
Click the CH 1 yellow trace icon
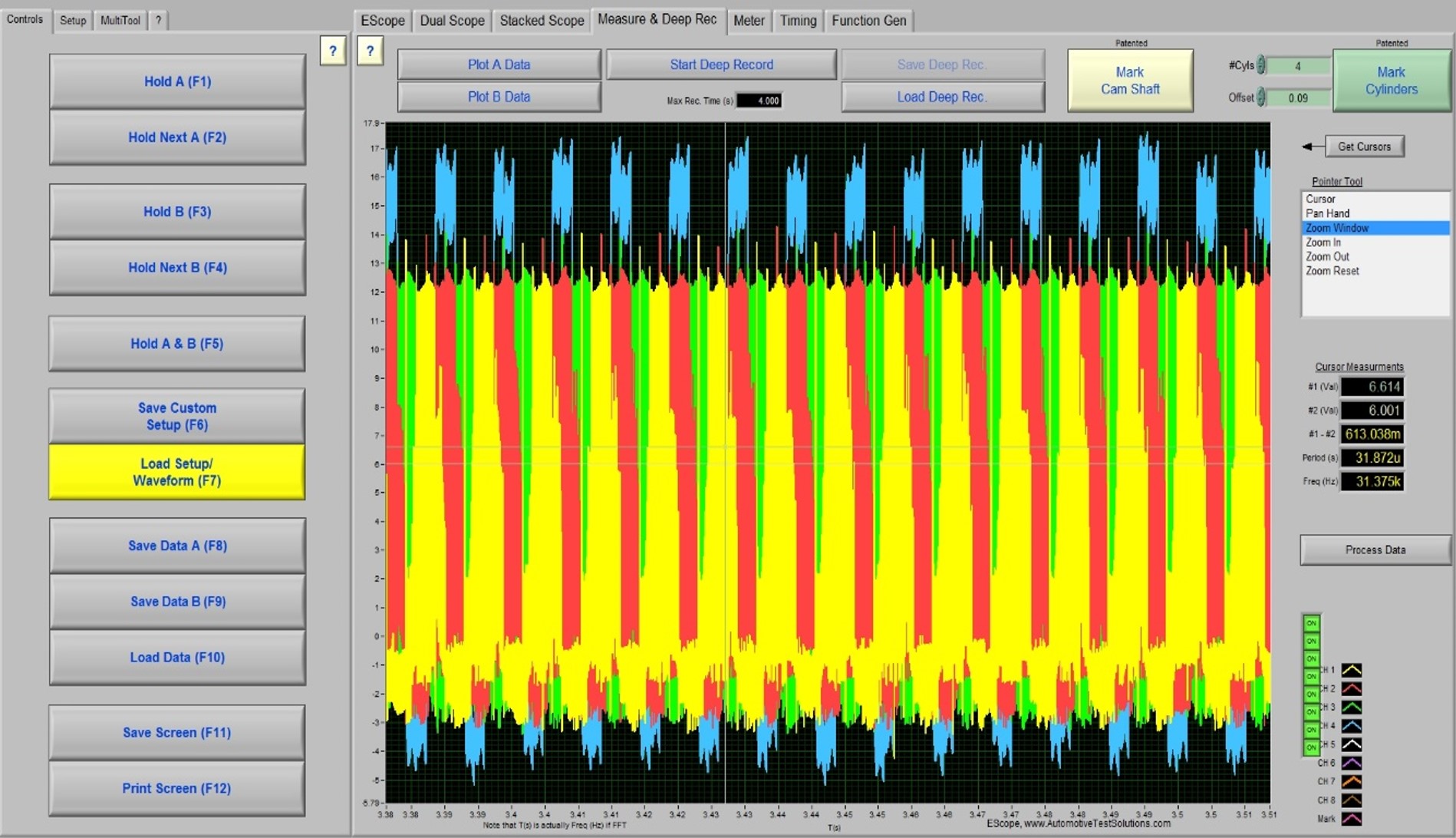pyautogui.click(x=1351, y=670)
